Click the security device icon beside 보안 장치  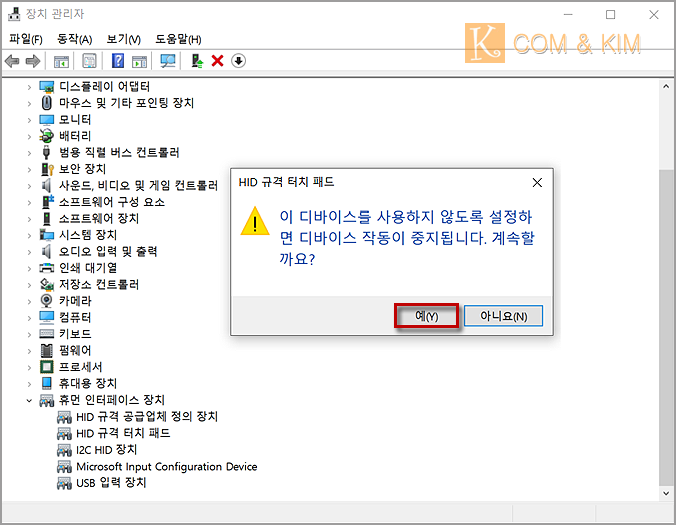pos(47,169)
